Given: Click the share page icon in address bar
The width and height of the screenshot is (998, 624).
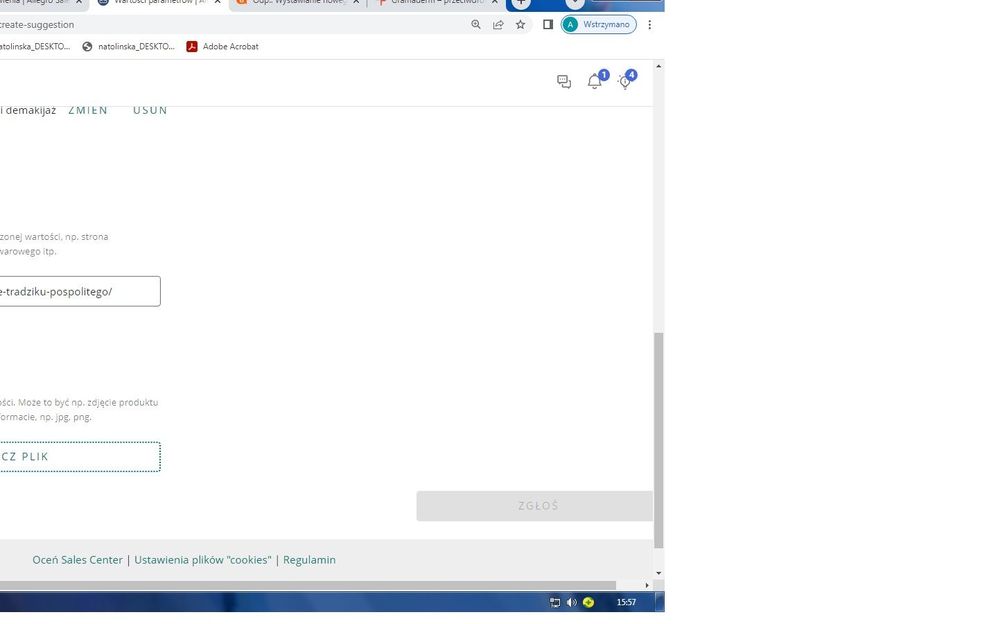Looking at the screenshot, I should pos(498,25).
